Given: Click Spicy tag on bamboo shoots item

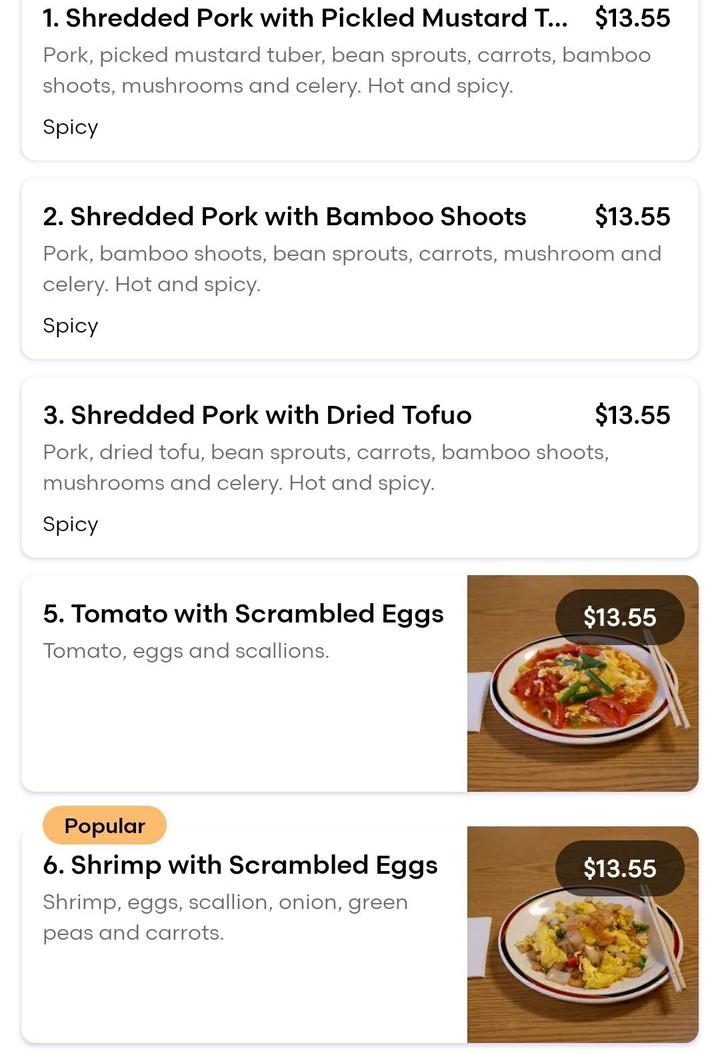Looking at the screenshot, I should click(70, 326).
